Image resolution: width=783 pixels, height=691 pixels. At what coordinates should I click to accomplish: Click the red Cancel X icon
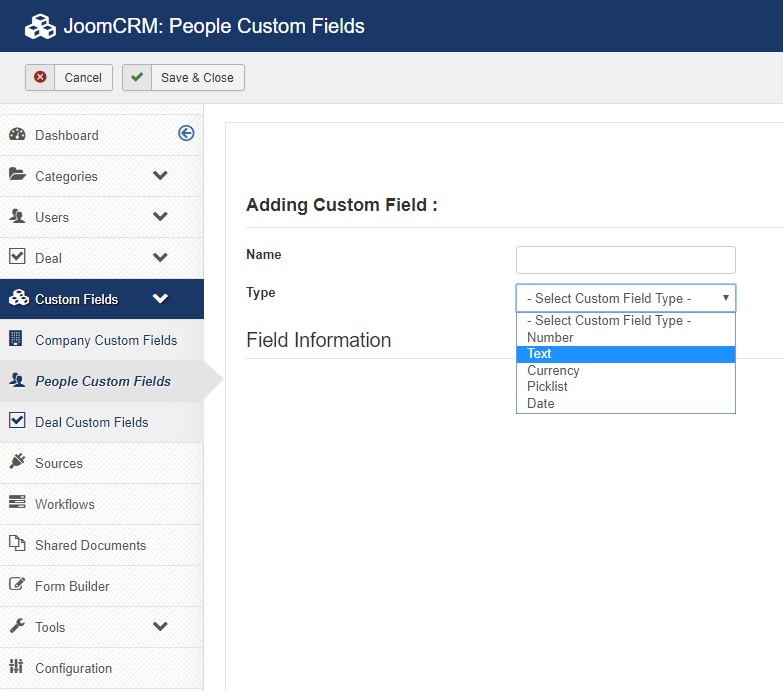[40, 77]
